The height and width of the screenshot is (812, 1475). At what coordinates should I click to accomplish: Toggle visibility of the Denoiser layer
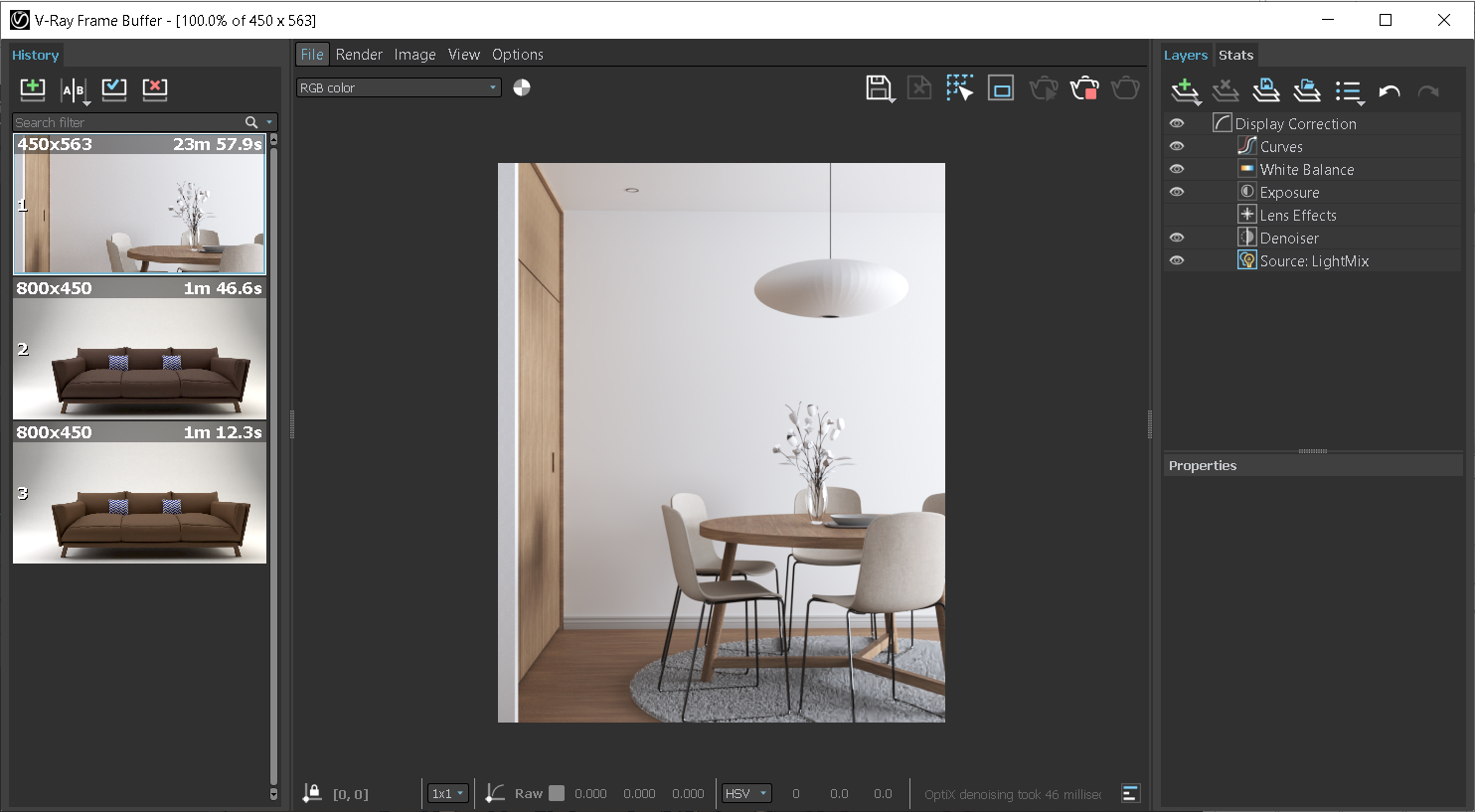1177,238
